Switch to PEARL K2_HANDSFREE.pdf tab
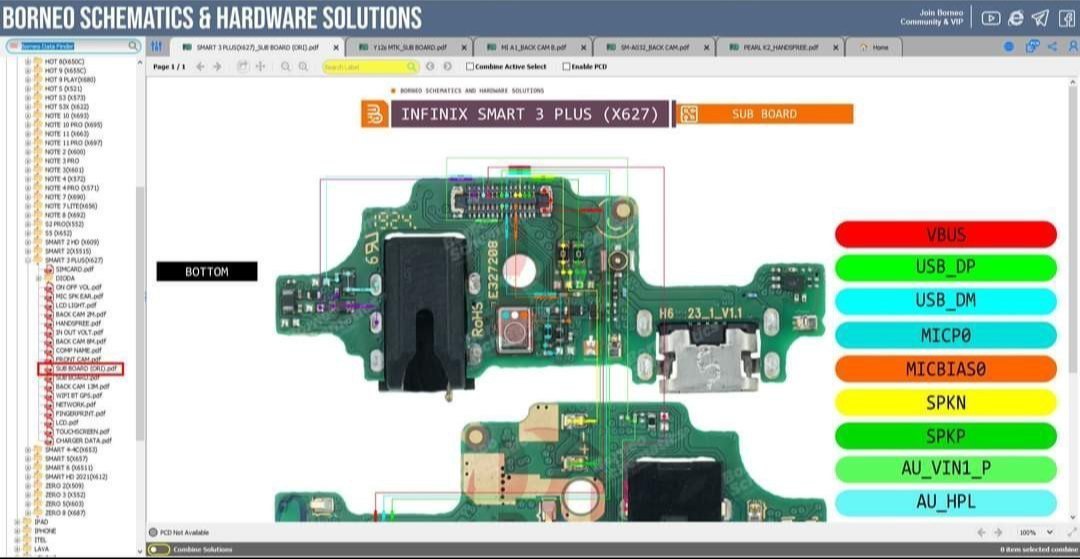Viewport: 1080px width, 559px height. coord(779,48)
